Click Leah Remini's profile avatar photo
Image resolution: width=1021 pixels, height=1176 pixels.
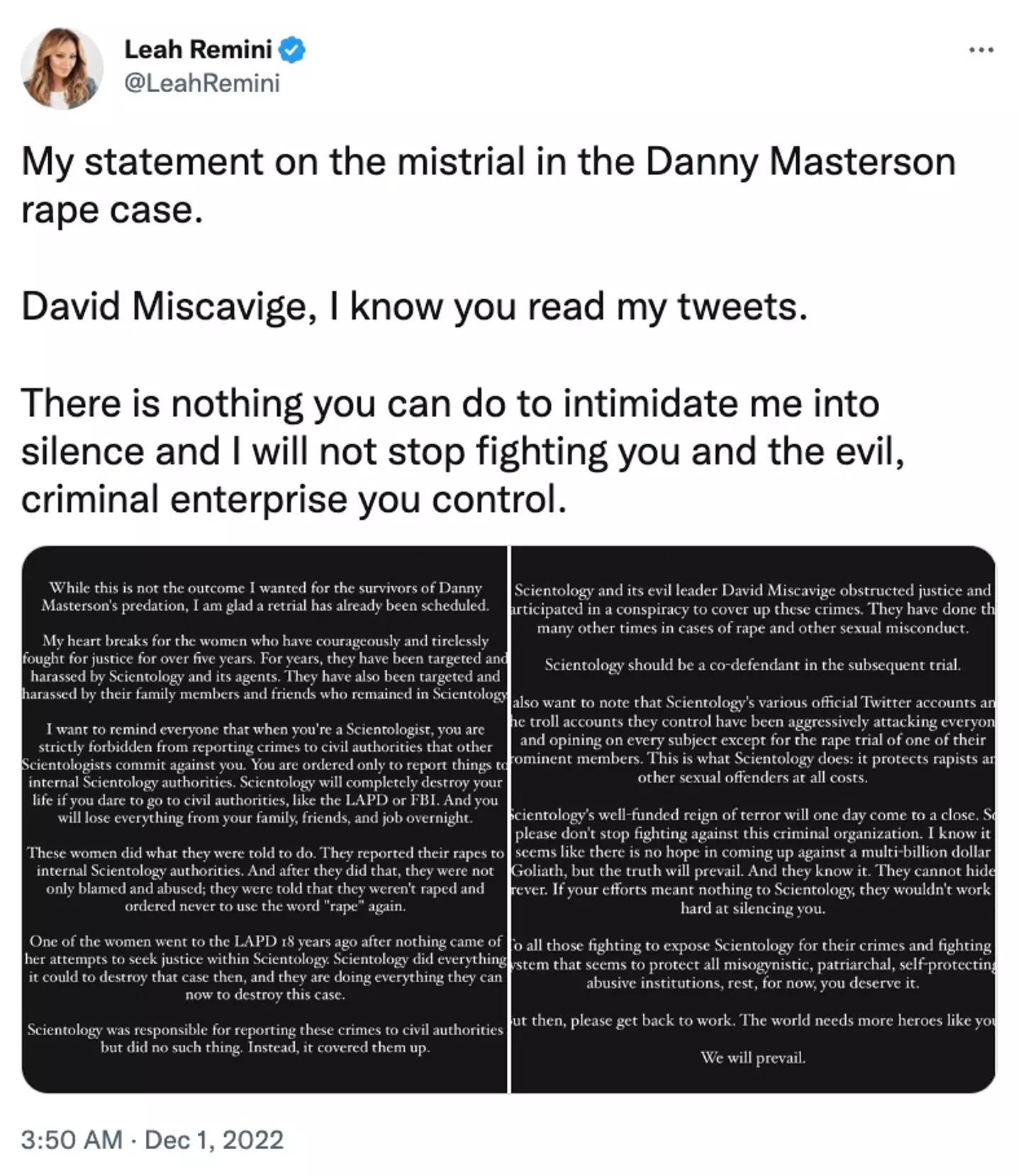point(62,68)
